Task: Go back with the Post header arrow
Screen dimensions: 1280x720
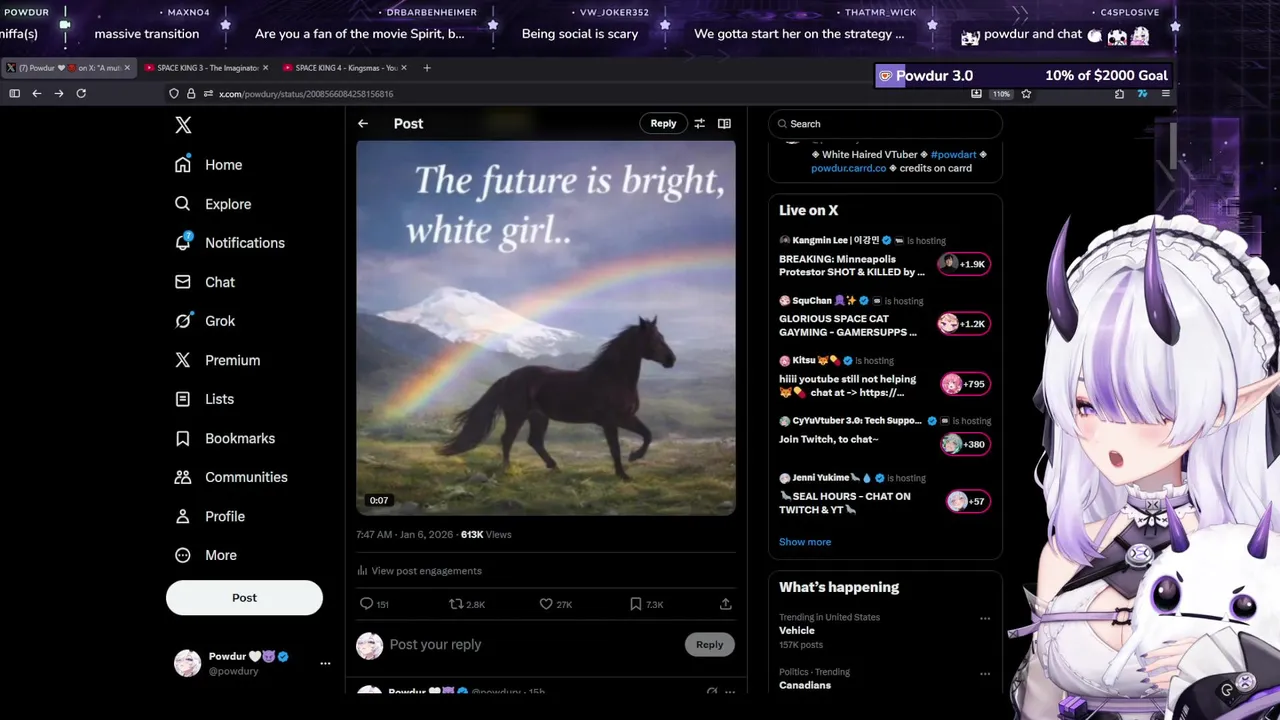Action: (x=363, y=124)
